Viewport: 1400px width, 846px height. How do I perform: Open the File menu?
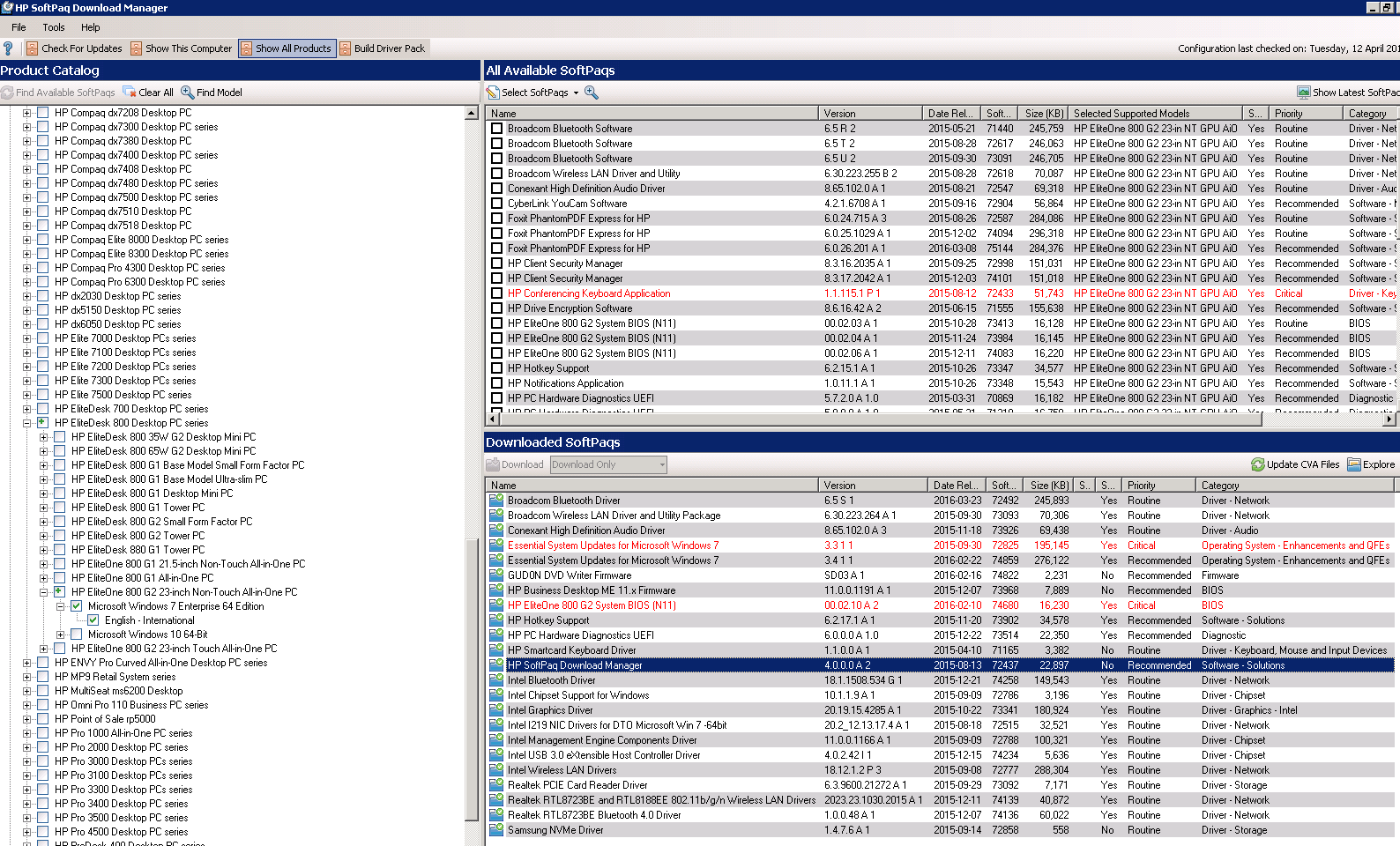(19, 27)
